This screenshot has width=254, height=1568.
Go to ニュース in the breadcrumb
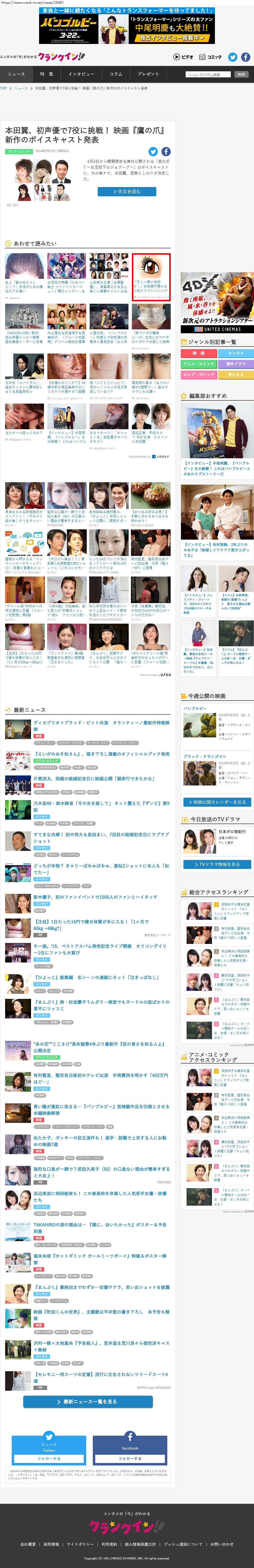click(21, 88)
